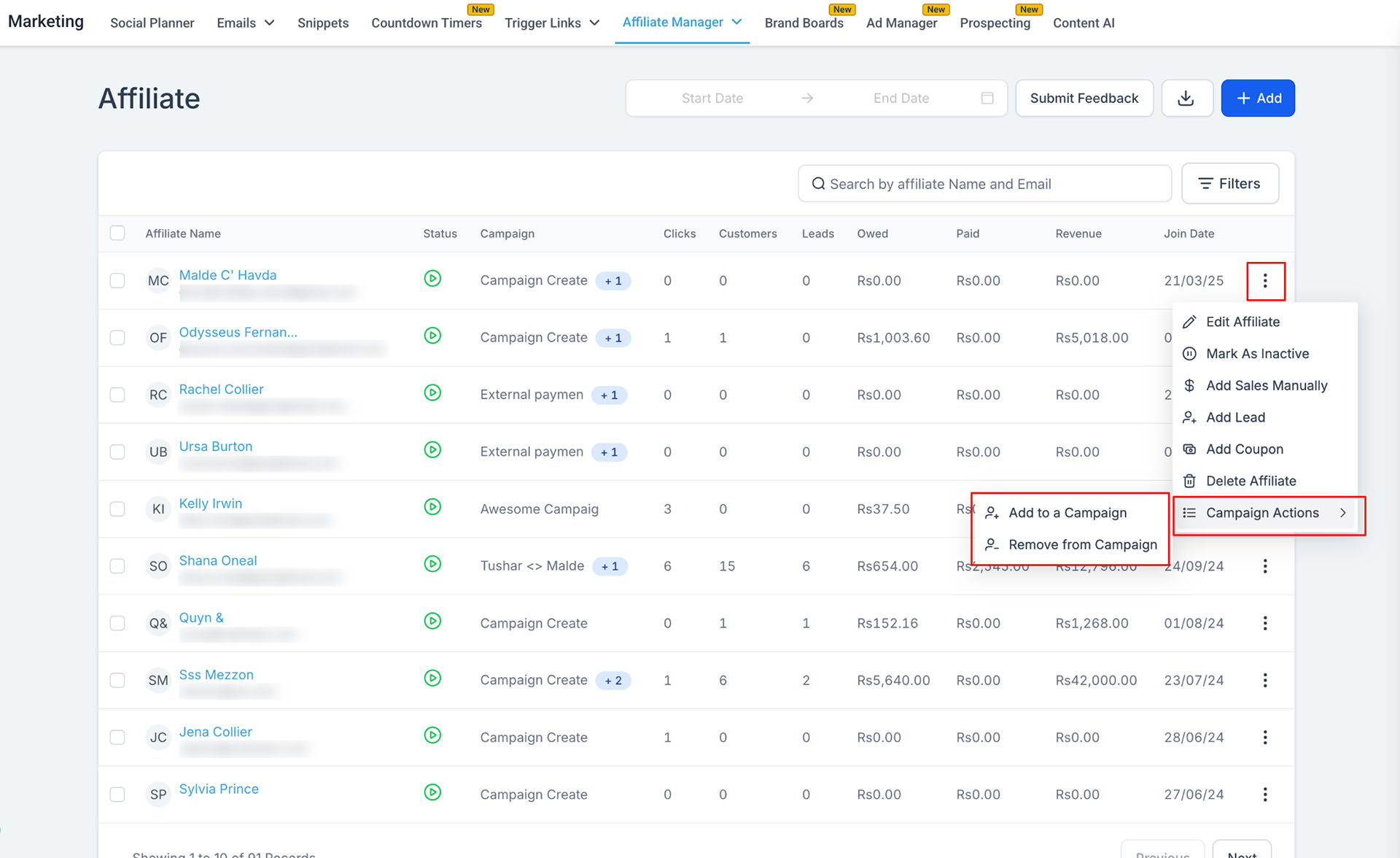This screenshot has width=1400, height=858.
Task: Click the status icon for Quyn &
Action: (432, 621)
